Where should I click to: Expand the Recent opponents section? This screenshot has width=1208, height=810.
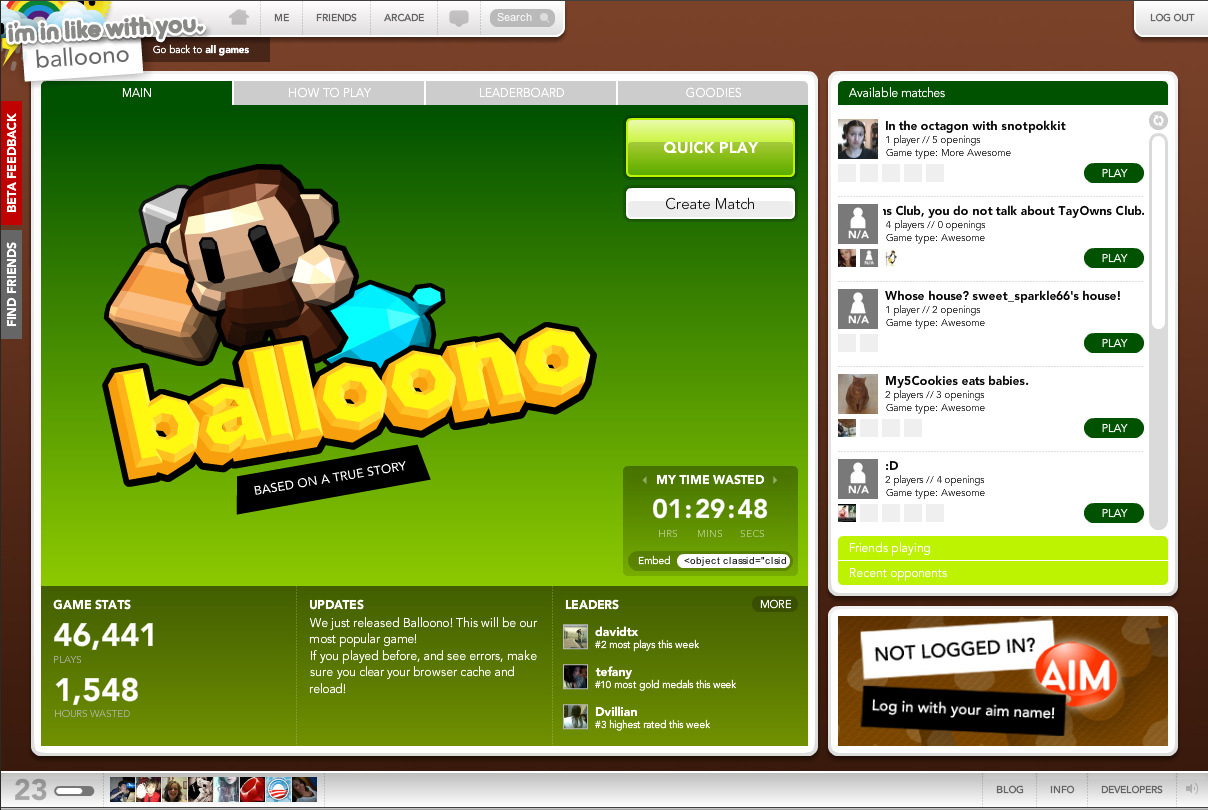point(1002,573)
